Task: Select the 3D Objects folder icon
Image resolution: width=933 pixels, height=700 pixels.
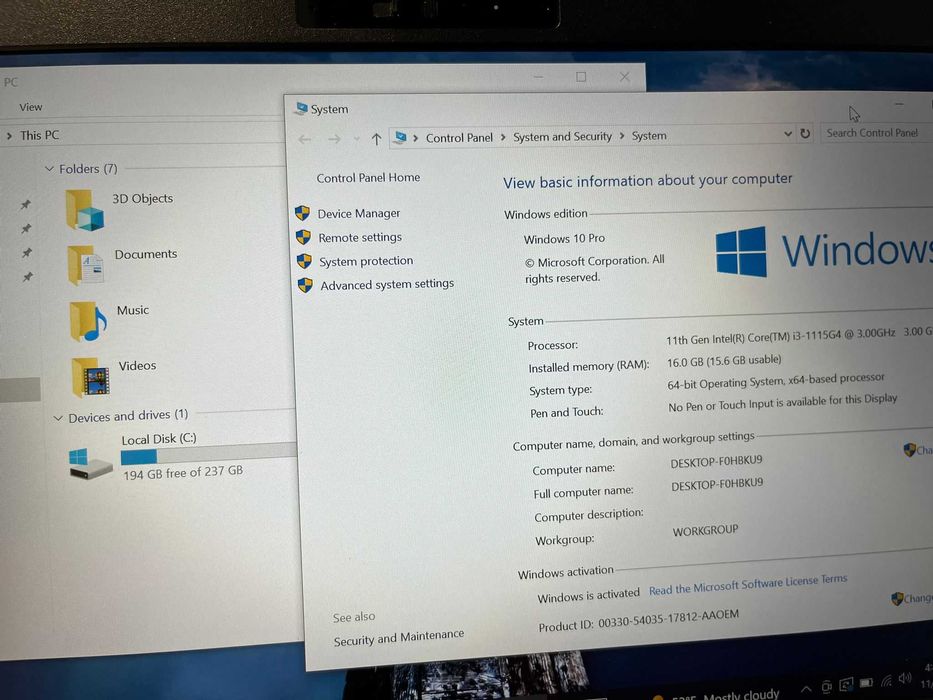Action: coord(85,210)
